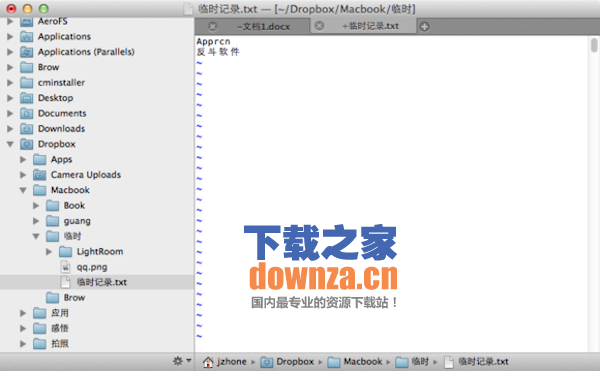Close the 文档1.docx tab
The height and width of the screenshot is (371, 600).
pyautogui.click(x=212, y=26)
